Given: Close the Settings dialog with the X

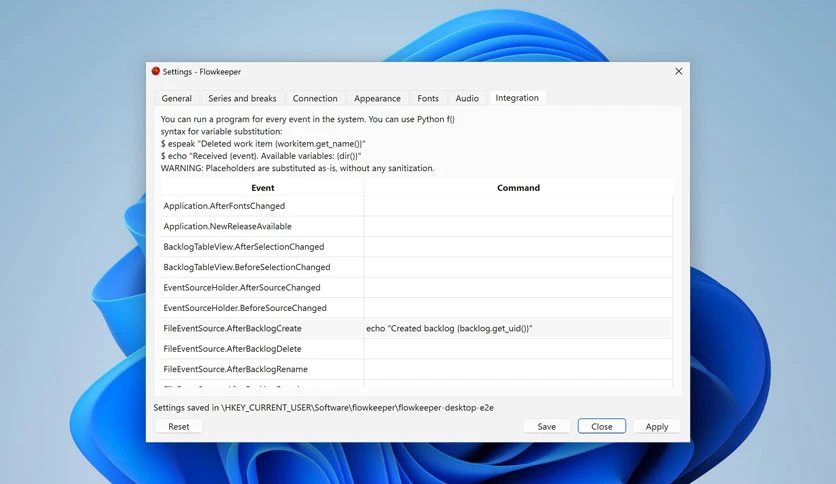Looking at the screenshot, I should click(x=678, y=71).
